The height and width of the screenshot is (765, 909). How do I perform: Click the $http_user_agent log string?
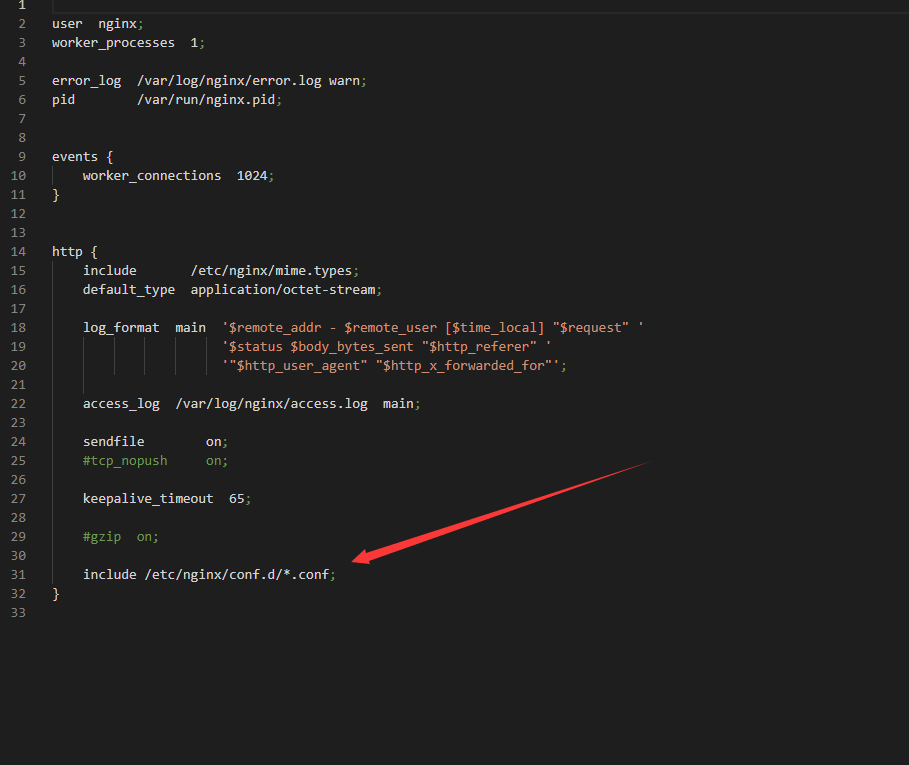point(299,366)
